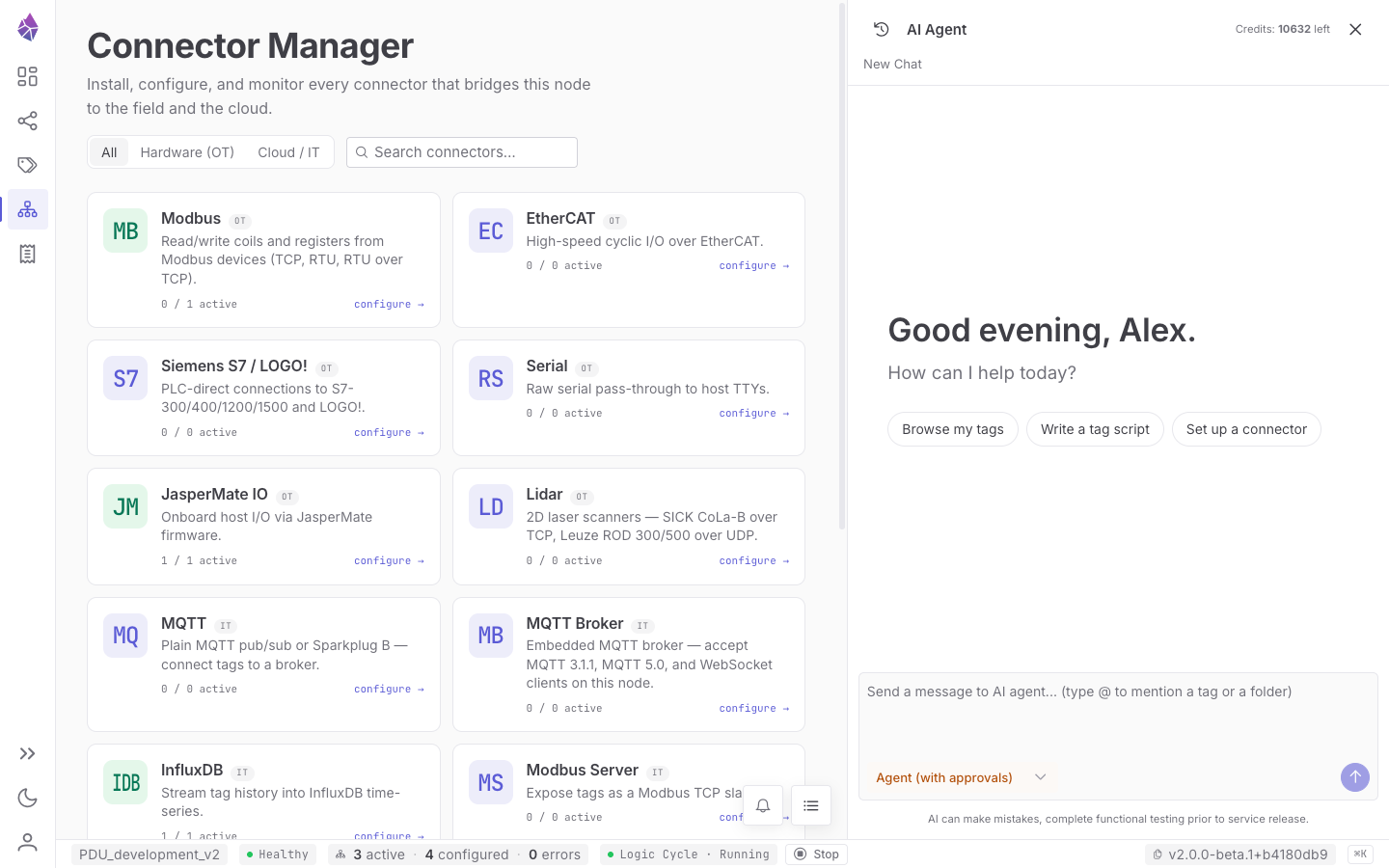Click the InfluxDB card title
The height and width of the screenshot is (868, 1389).
point(192,770)
